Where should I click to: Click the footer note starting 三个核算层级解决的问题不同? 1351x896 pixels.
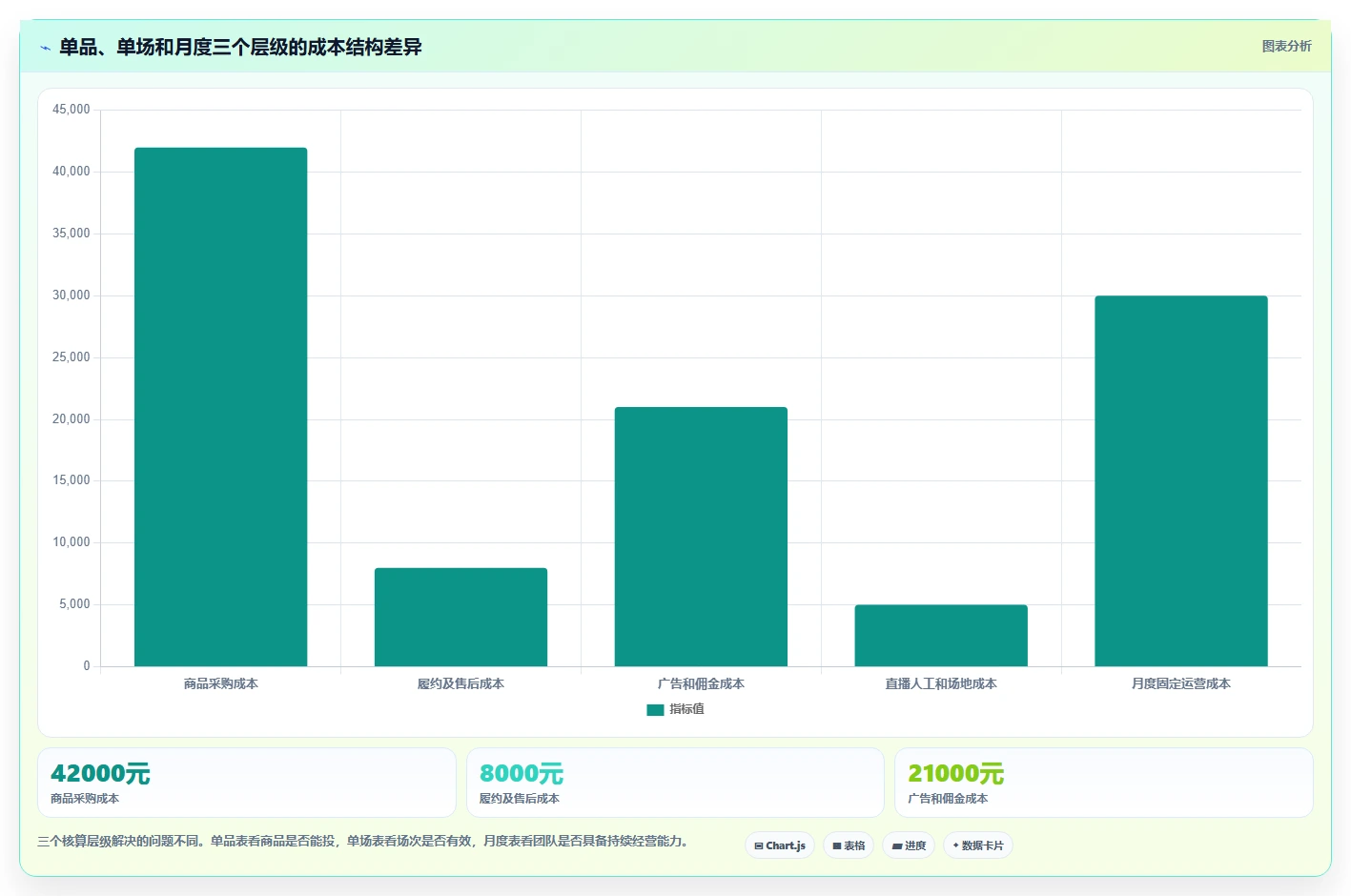point(363,842)
